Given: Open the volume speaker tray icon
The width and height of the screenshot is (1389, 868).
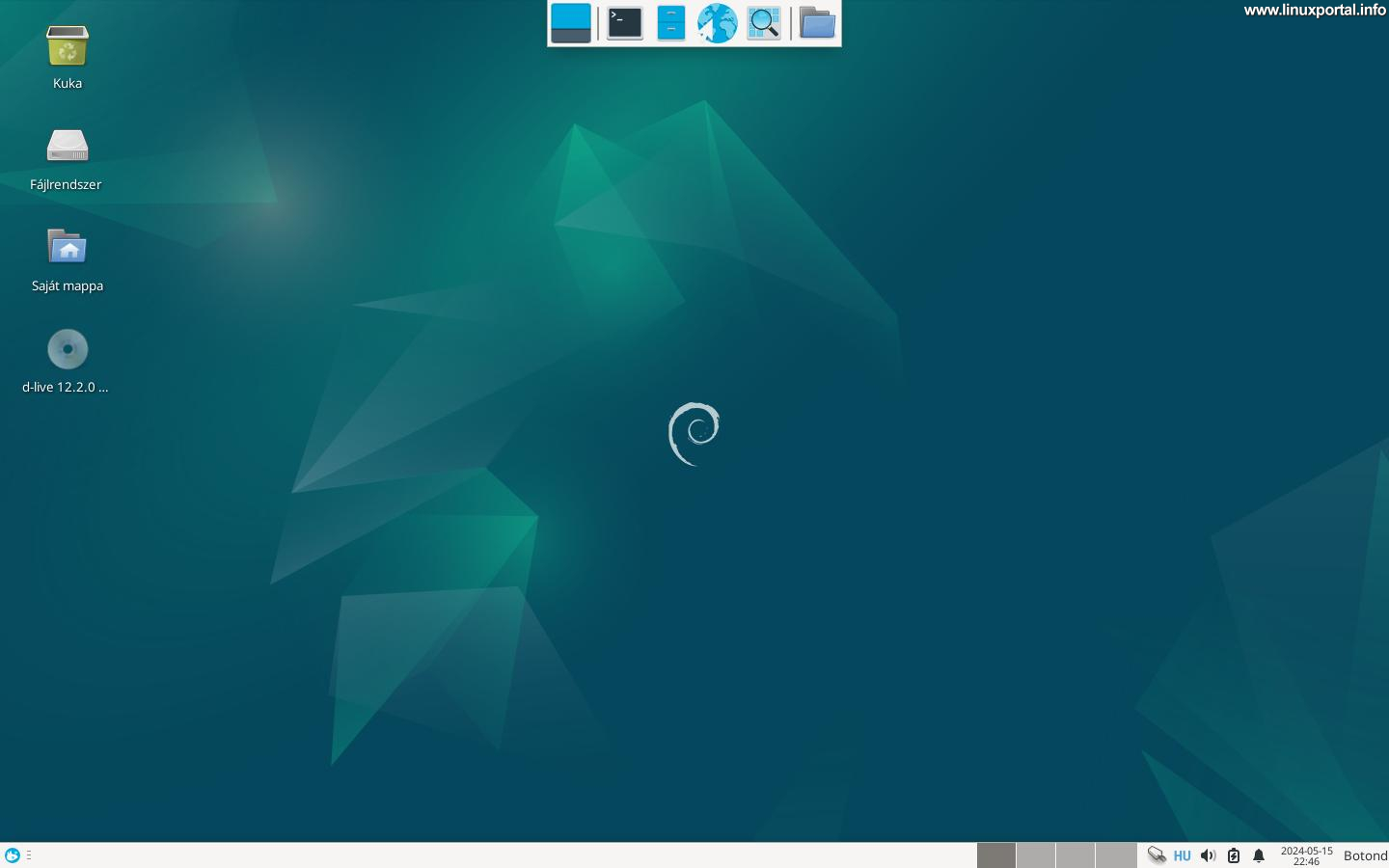Looking at the screenshot, I should click(1208, 855).
